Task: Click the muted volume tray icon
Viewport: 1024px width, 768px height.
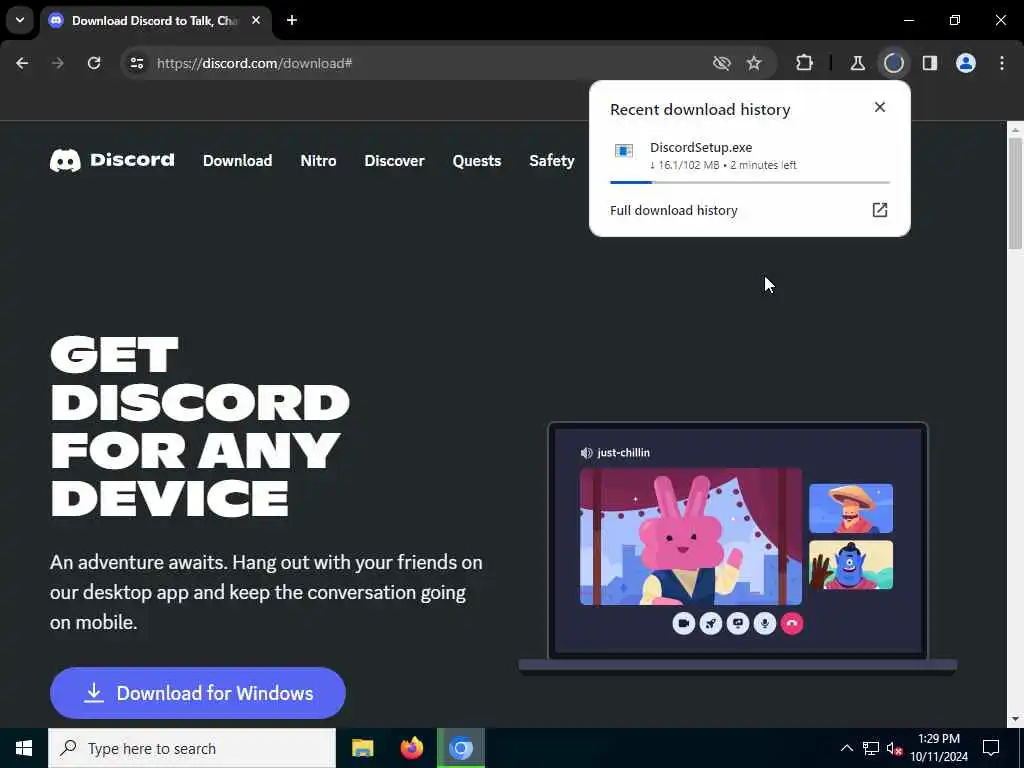Action: point(895,748)
